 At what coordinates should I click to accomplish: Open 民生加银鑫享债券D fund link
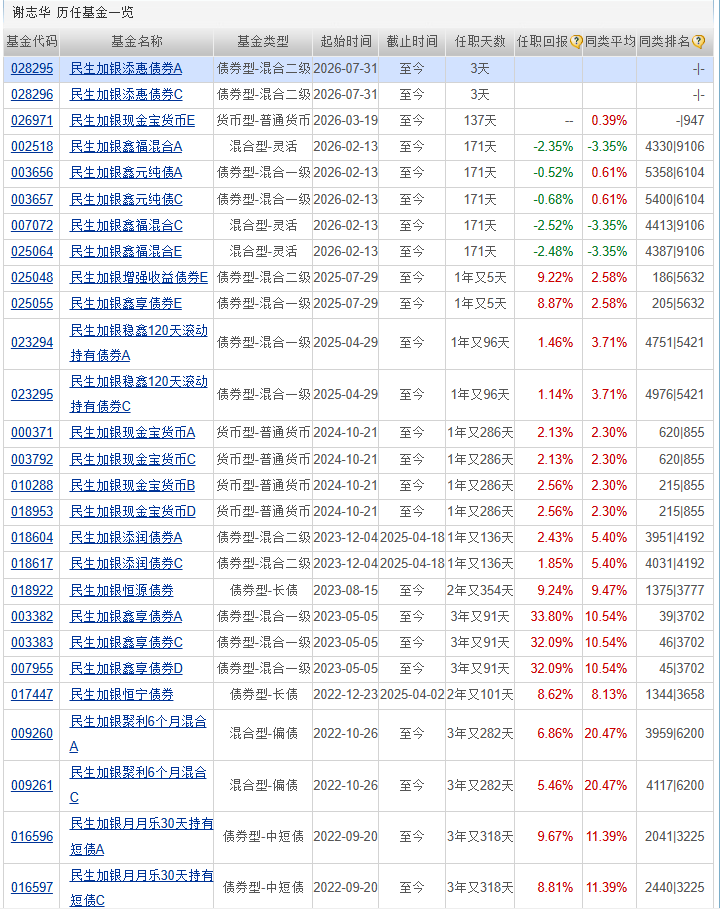click(x=126, y=668)
